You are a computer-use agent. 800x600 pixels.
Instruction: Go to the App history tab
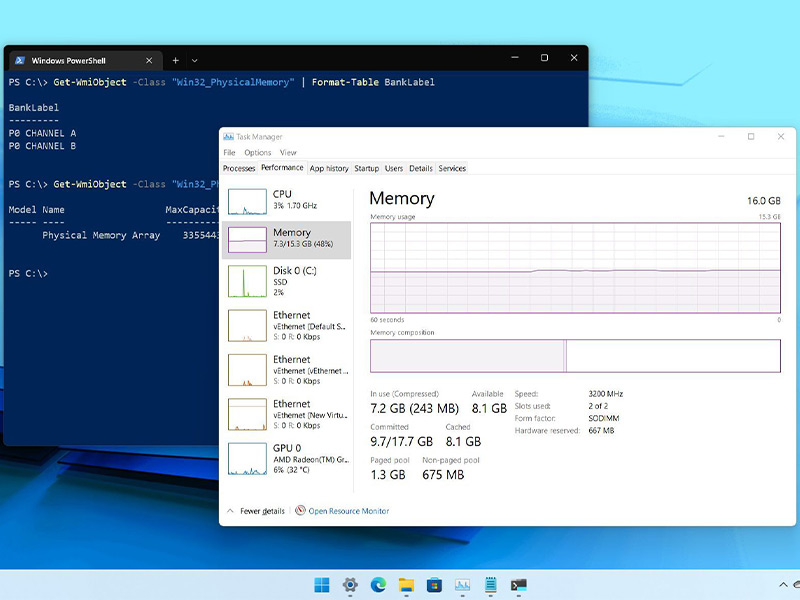coord(329,168)
